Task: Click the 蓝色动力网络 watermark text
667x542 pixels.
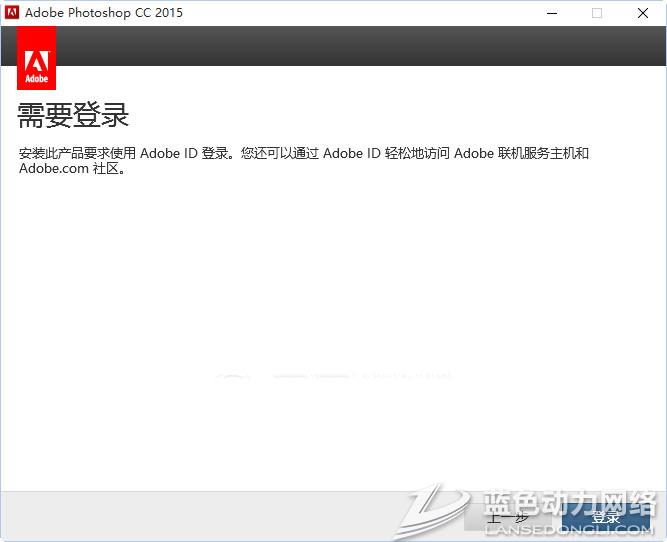Action: [570, 503]
